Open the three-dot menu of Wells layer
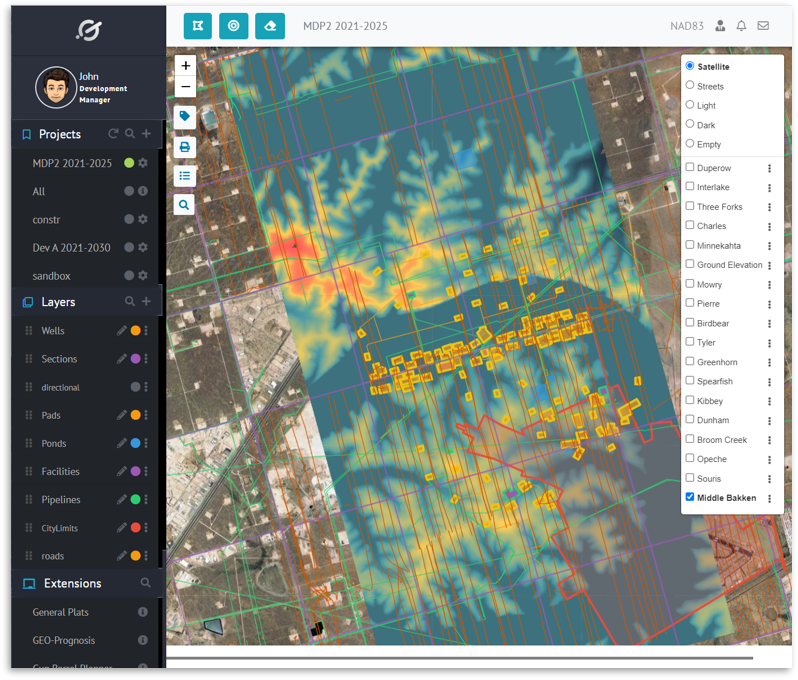The height and width of the screenshot is (680, 798). point(146,331)
